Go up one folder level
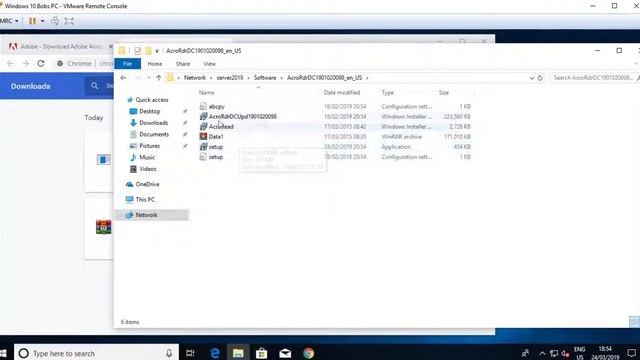The image size is (640, 360). point(158,78)
